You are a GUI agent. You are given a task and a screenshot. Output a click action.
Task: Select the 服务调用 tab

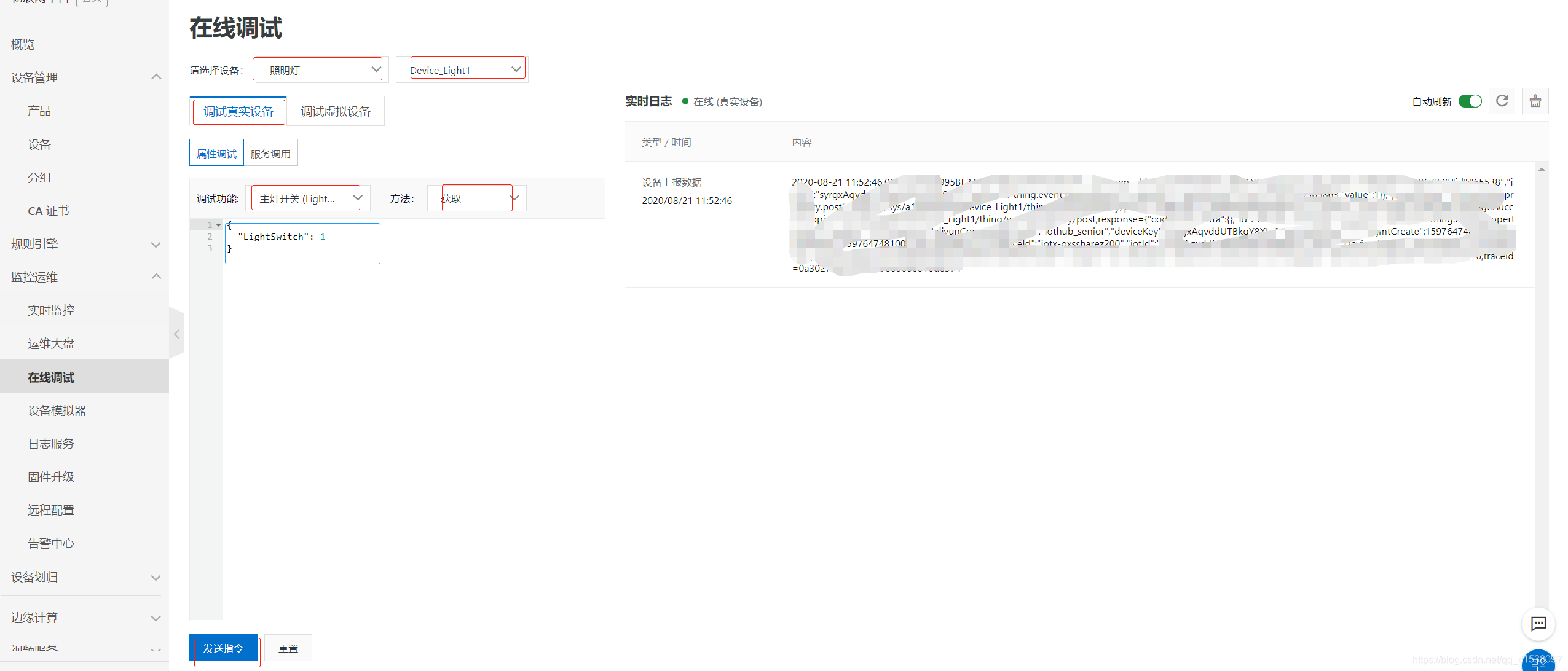tap(270, 154)
